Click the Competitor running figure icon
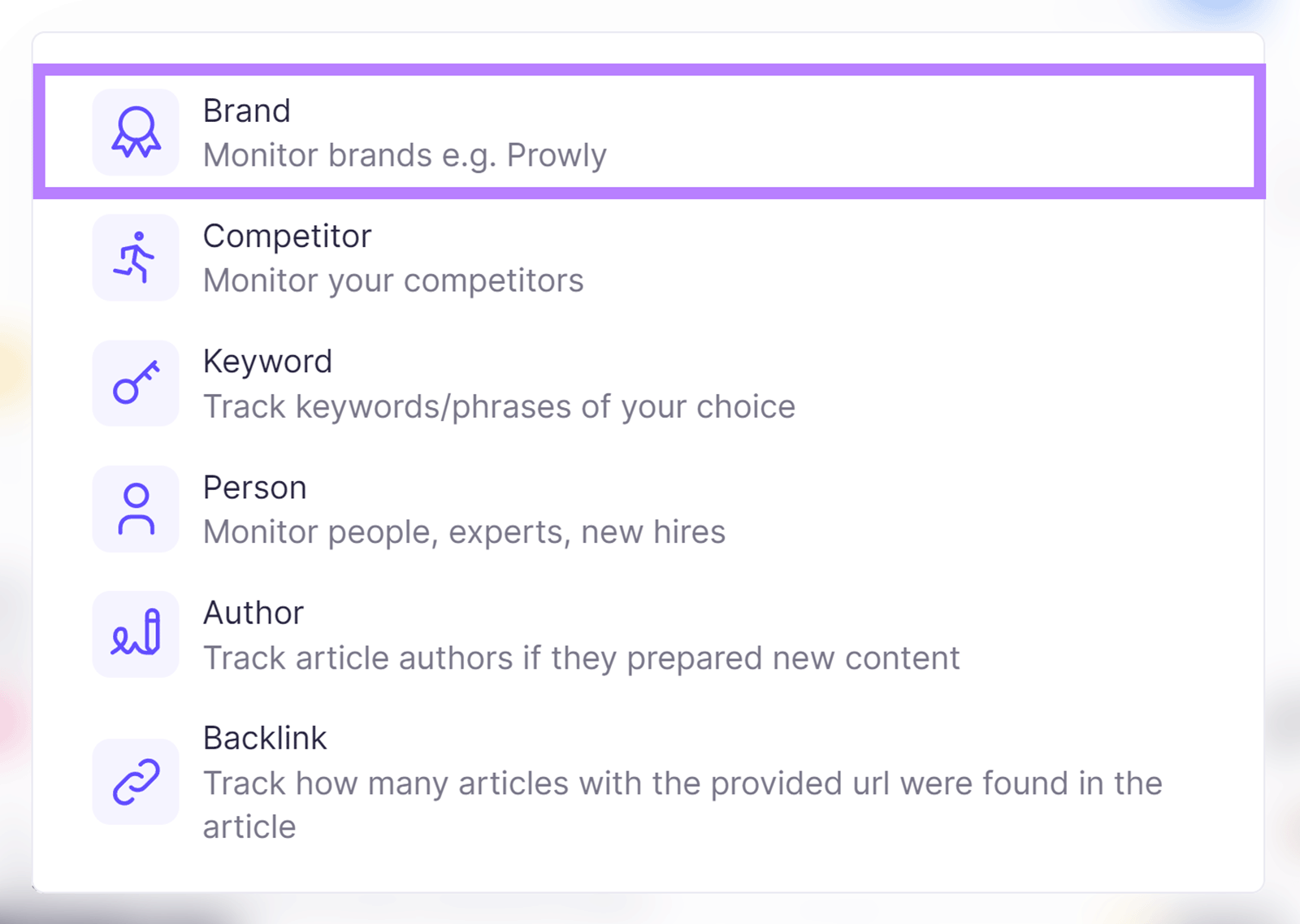This screenshot has width=1300, height=924. 136,257
